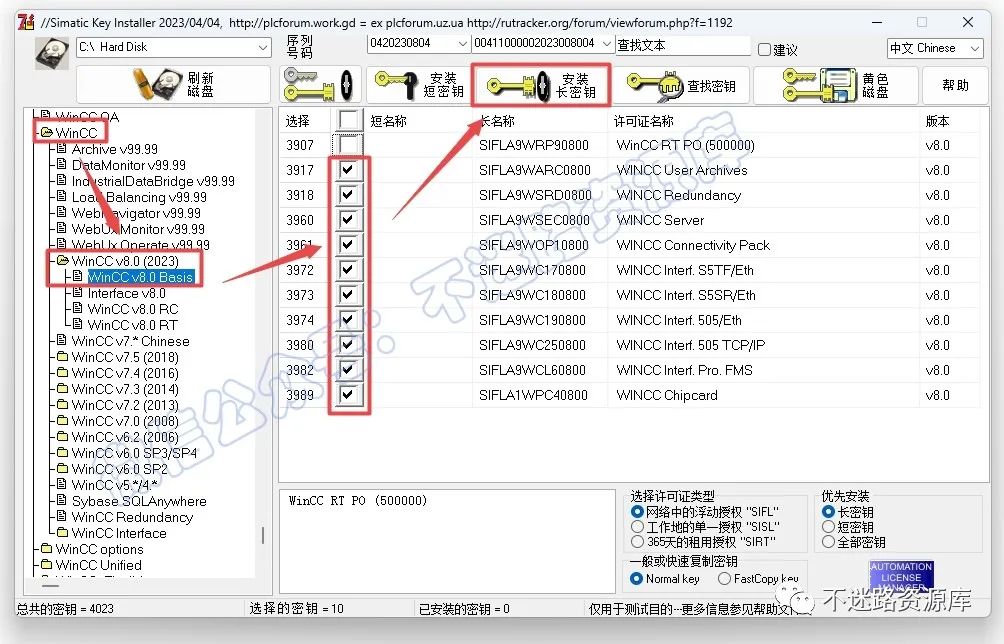Select WinCC v7.* Chinese tree item

pyautogui.click(x=130, y=341)
